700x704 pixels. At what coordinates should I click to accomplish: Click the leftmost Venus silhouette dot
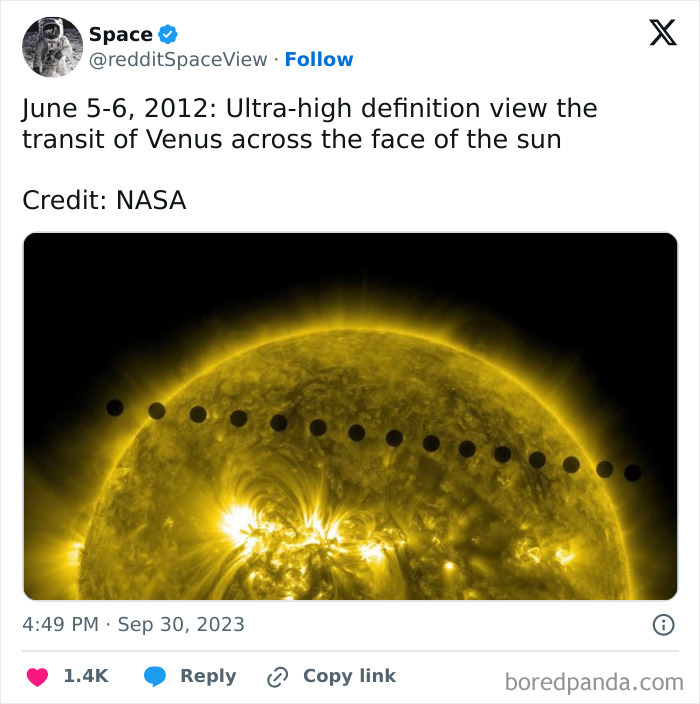(x=115, y=407)
